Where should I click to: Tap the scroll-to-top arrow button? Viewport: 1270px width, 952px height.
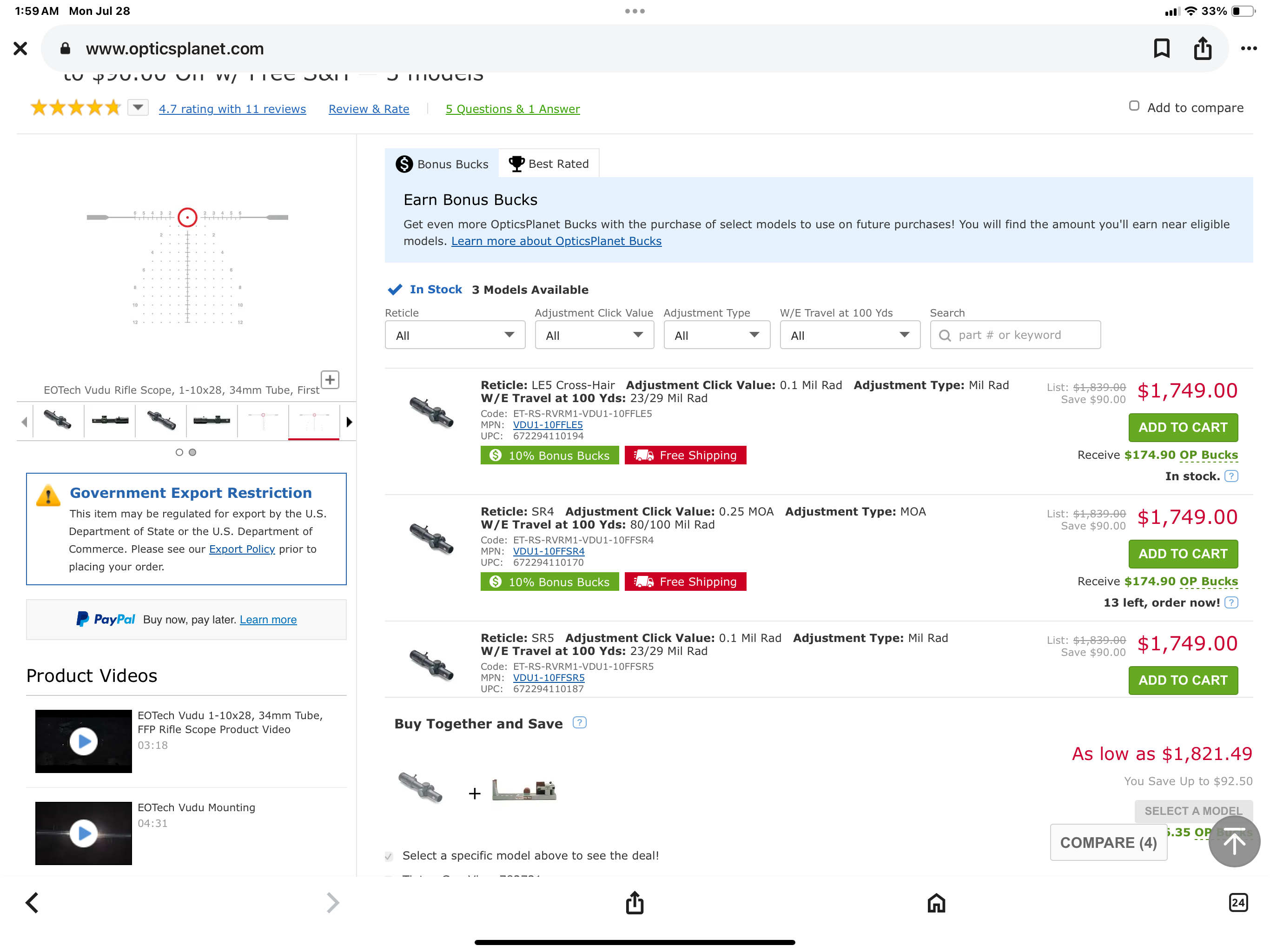pos(1234,842)
